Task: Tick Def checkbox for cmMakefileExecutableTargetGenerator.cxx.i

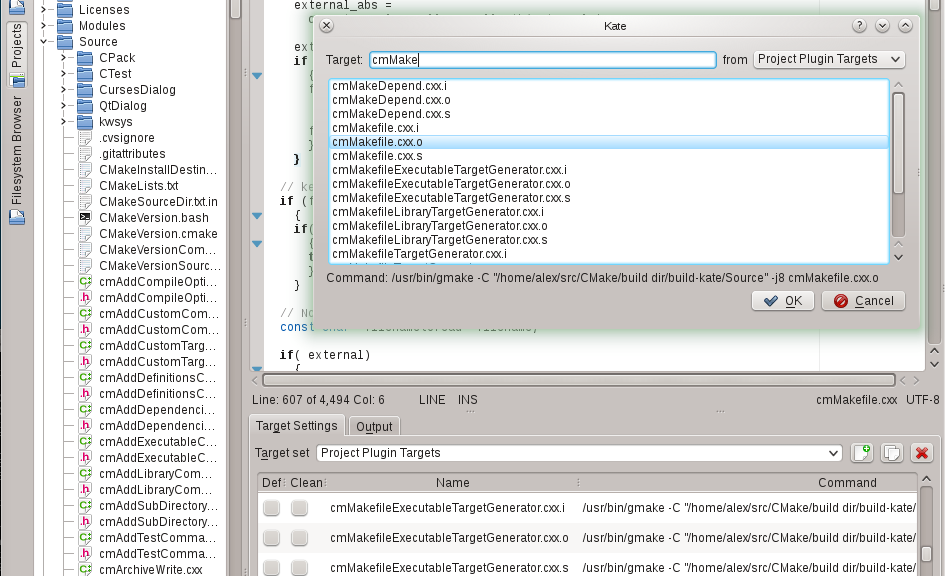Action: click(x=271, y=508)
